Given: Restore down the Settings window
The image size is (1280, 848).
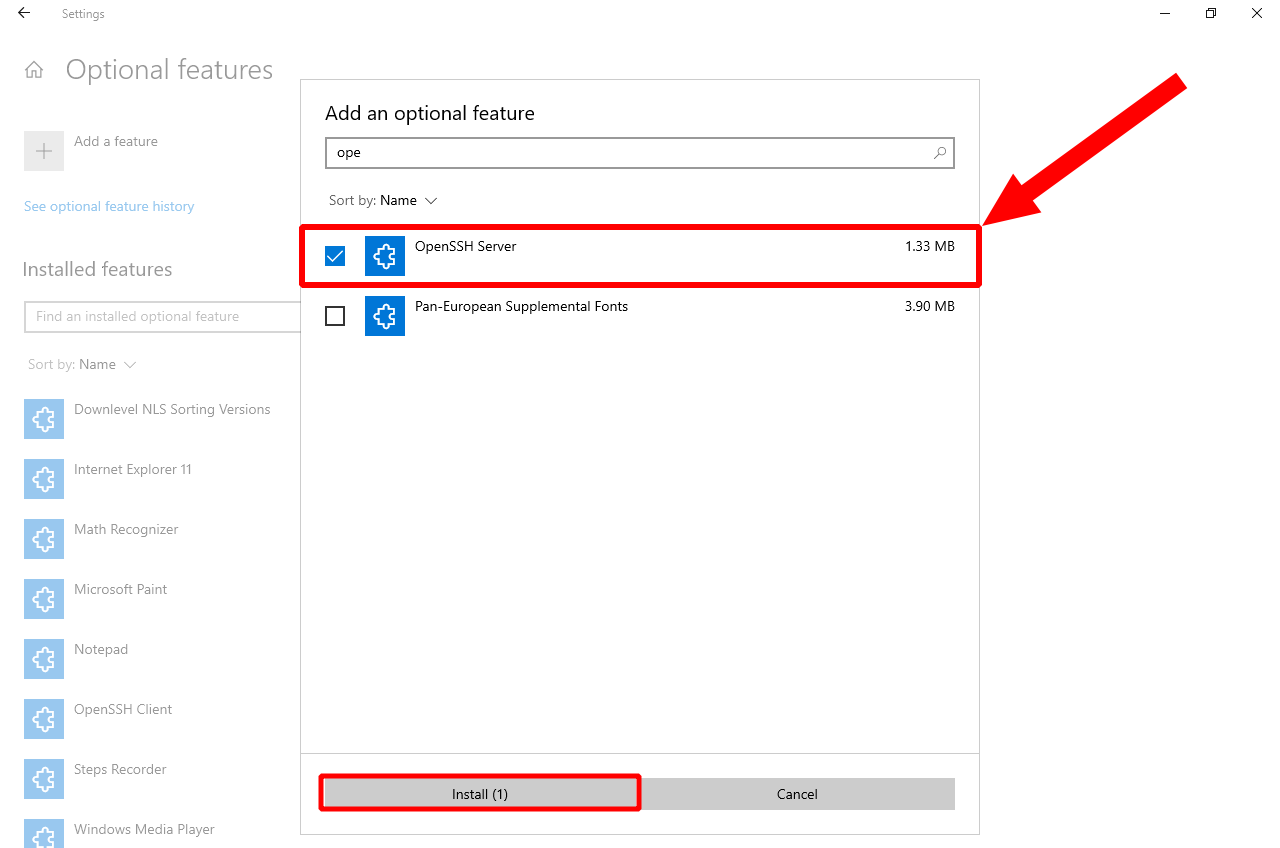Looking at the screenshot, I should (x=1211, y=13).
